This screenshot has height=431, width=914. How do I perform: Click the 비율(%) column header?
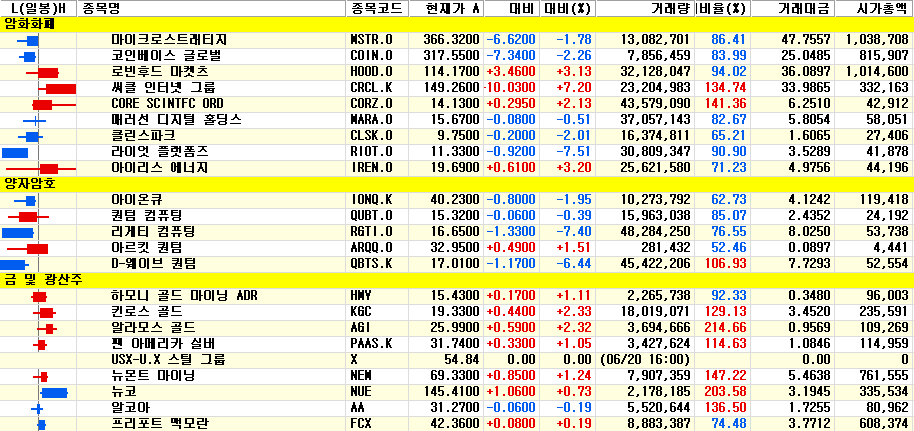723,9
